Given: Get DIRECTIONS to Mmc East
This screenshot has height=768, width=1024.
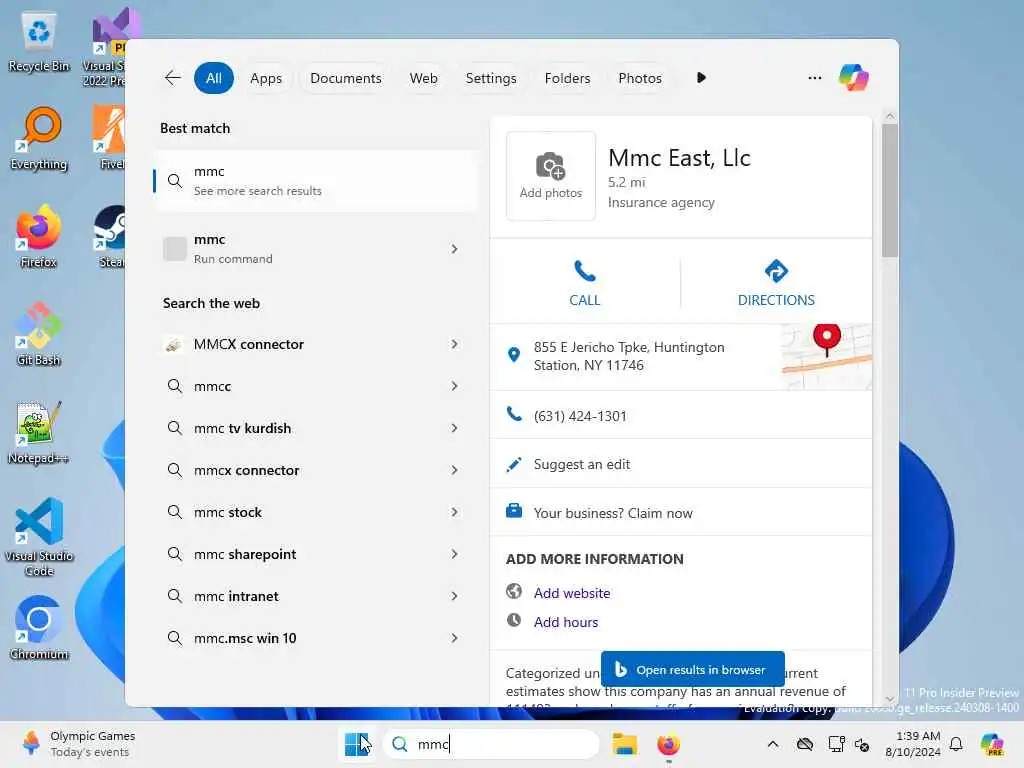Looking at the screenshot, I should point(776,283).
